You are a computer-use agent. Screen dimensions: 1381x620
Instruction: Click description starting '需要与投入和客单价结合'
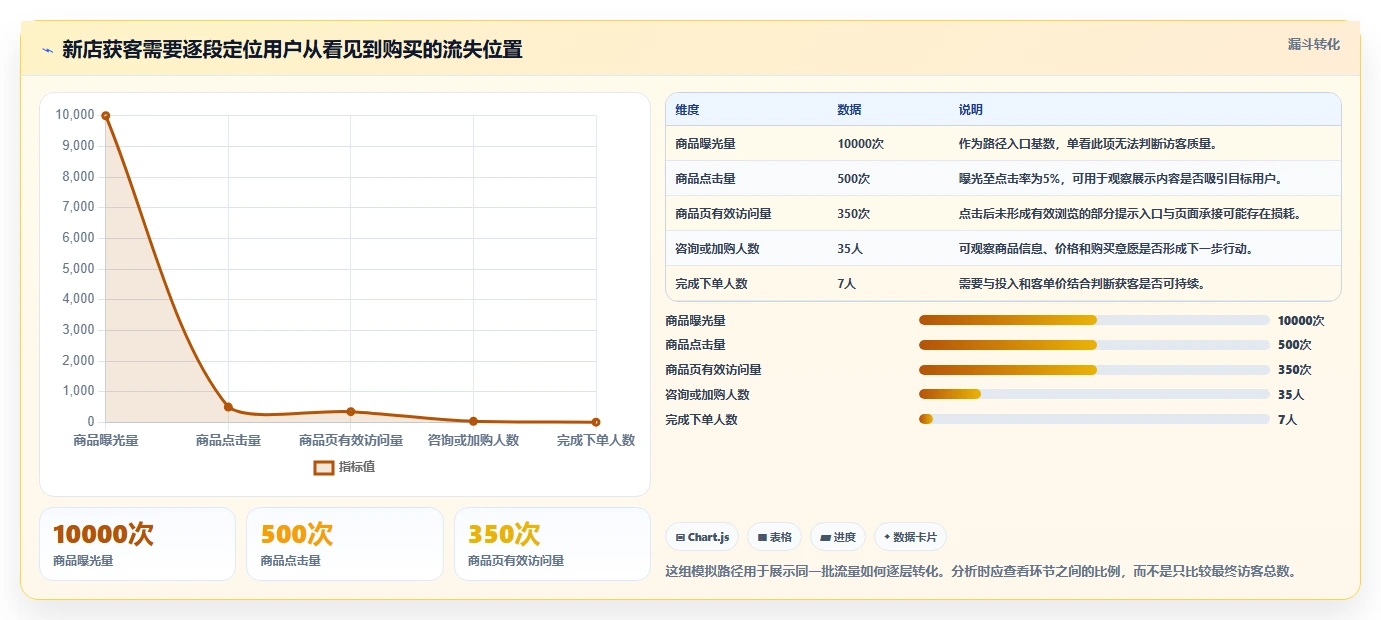click(x=1081, y=284)
